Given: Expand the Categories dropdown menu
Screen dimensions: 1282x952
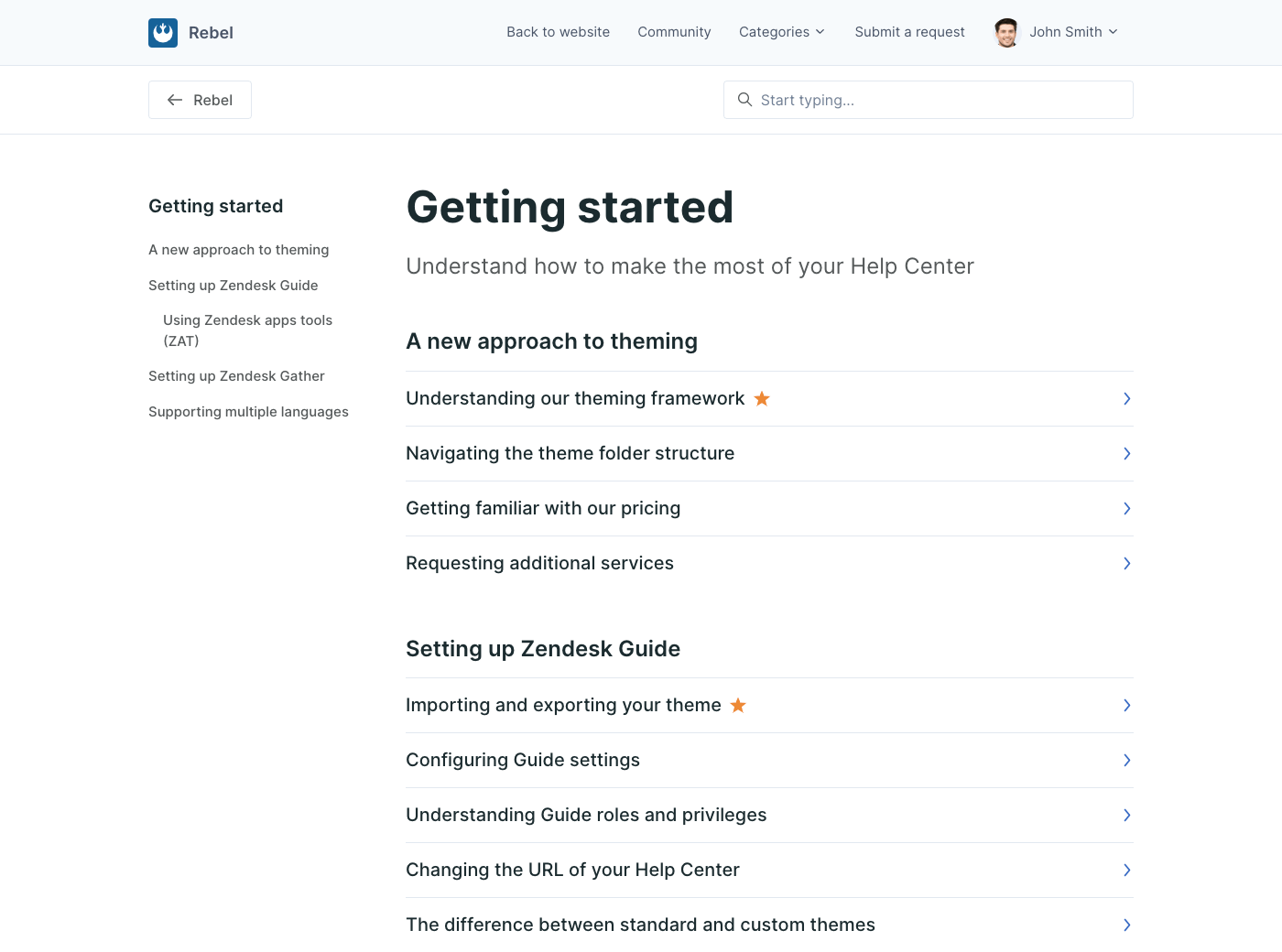Looking at the screenshot, I should point(781,32).
